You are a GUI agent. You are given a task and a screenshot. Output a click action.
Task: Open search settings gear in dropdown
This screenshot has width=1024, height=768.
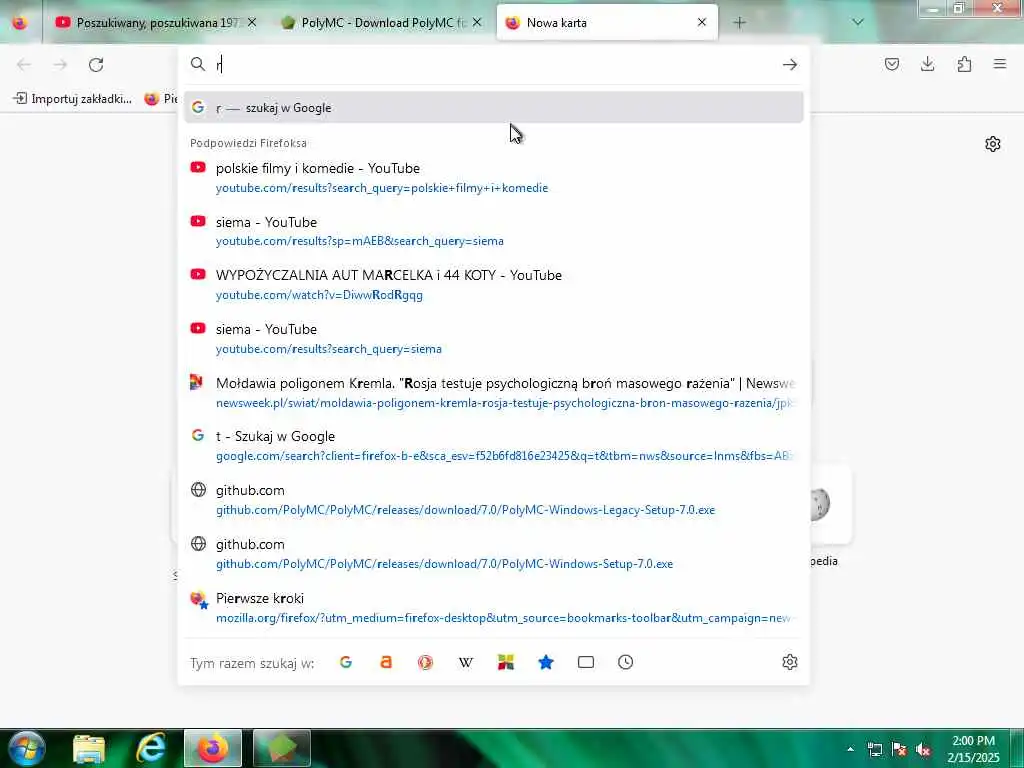click(790, 662)
